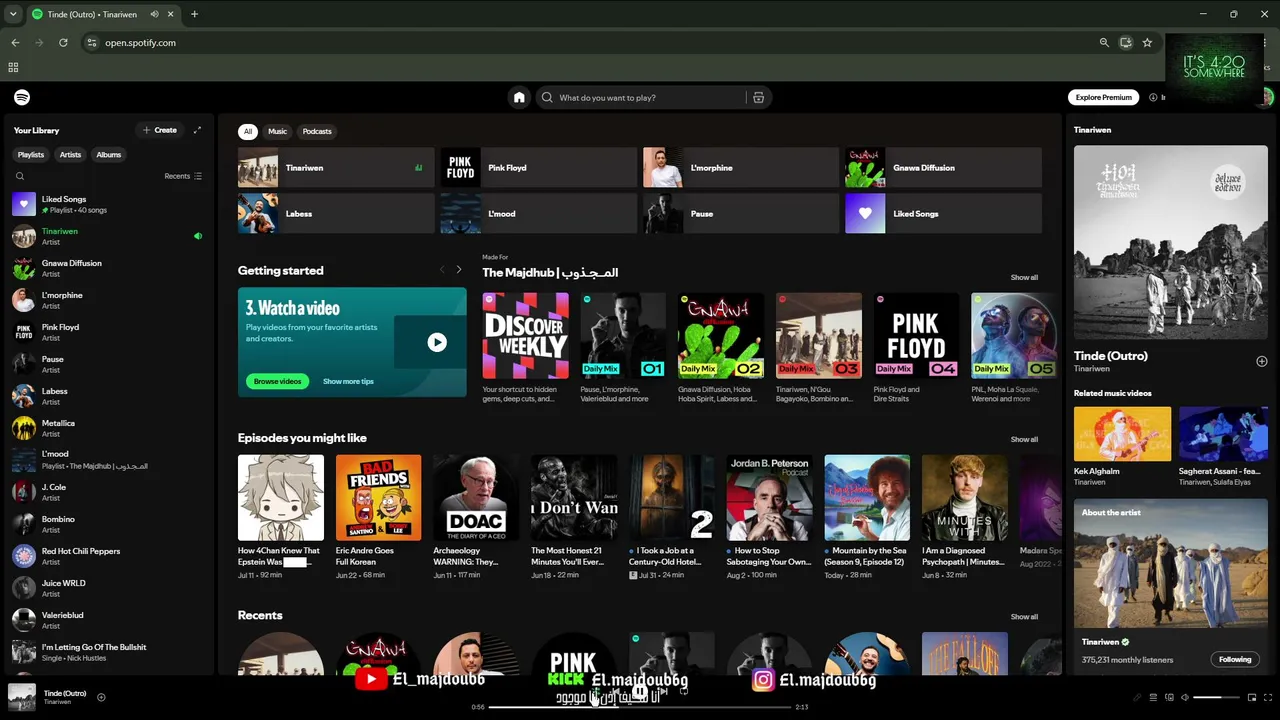The width and height of the screenshot is (1280, 720).
Task: Open the connect to a device icon
Action: click(x=1169, y=697)
